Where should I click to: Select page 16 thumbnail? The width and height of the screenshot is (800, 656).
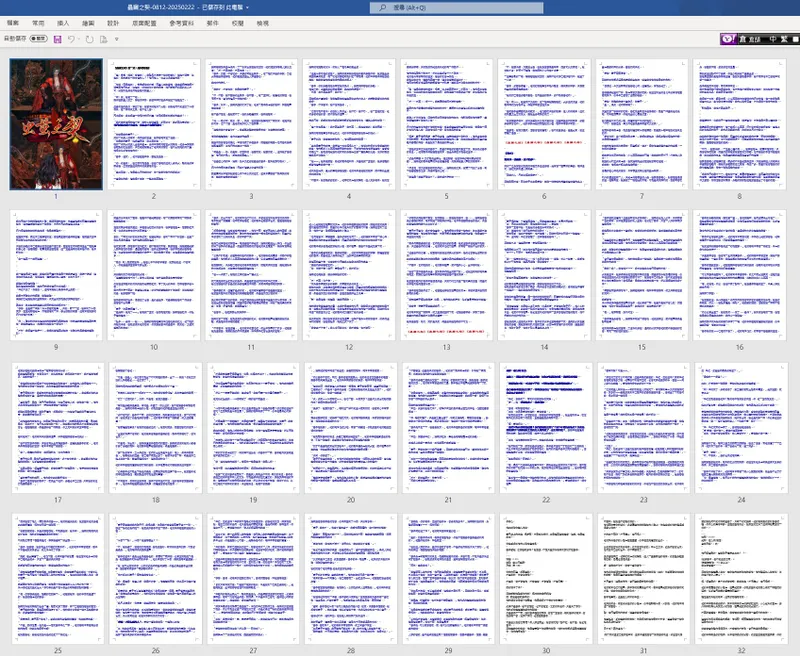740,275
